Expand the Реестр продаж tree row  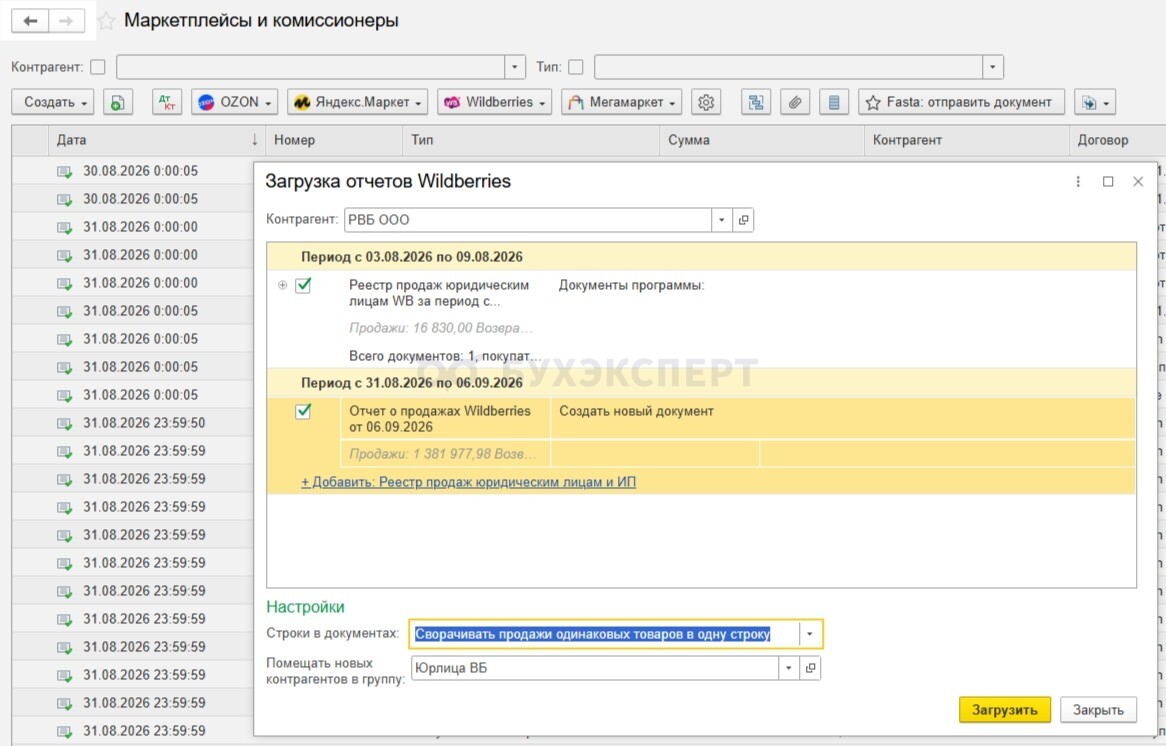(283, 285)
